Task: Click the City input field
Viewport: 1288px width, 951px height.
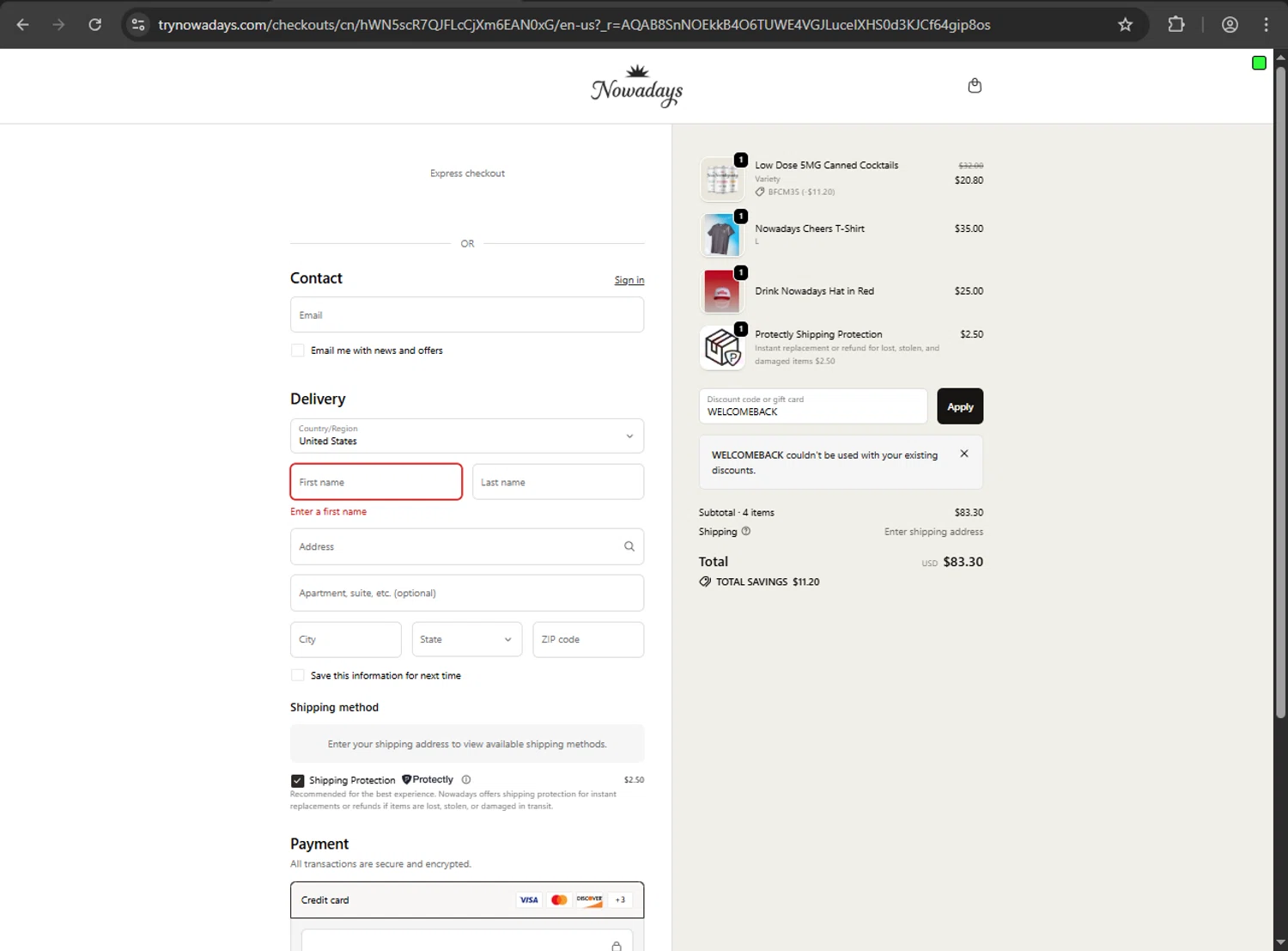Action: pyautogui.click(x=345, y=639)
